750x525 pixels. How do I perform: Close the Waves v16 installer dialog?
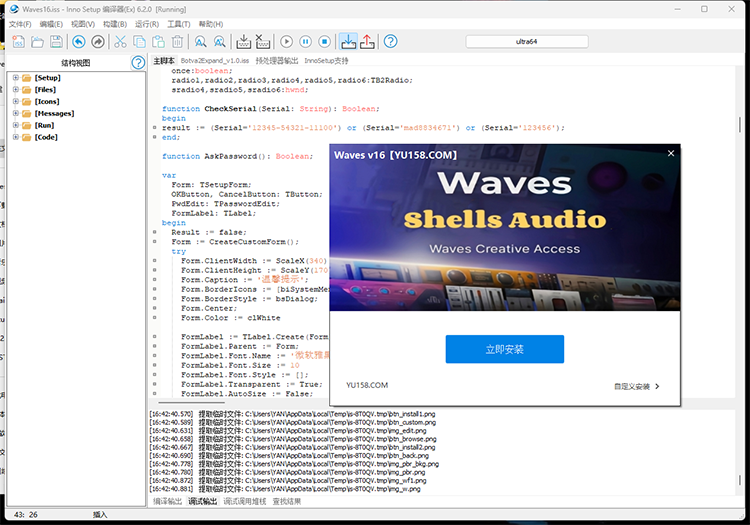click(671, 153)
